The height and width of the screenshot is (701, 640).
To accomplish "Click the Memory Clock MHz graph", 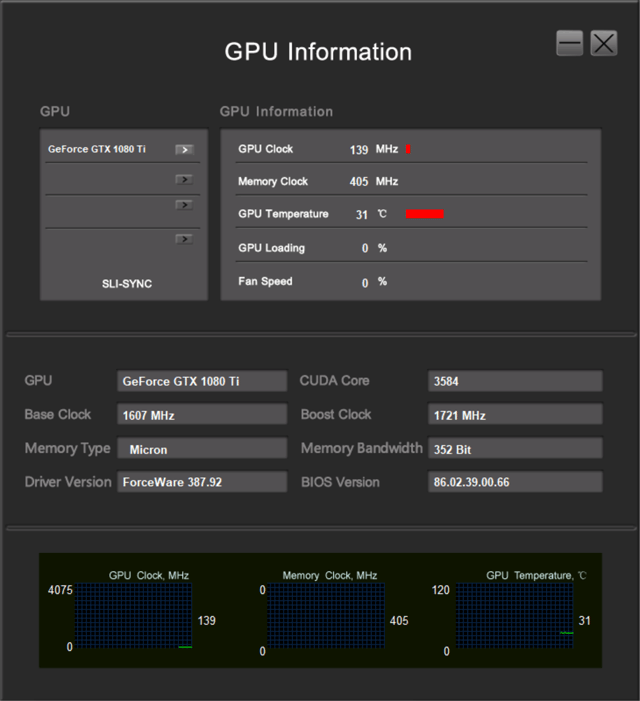I will tap(326, 616).
